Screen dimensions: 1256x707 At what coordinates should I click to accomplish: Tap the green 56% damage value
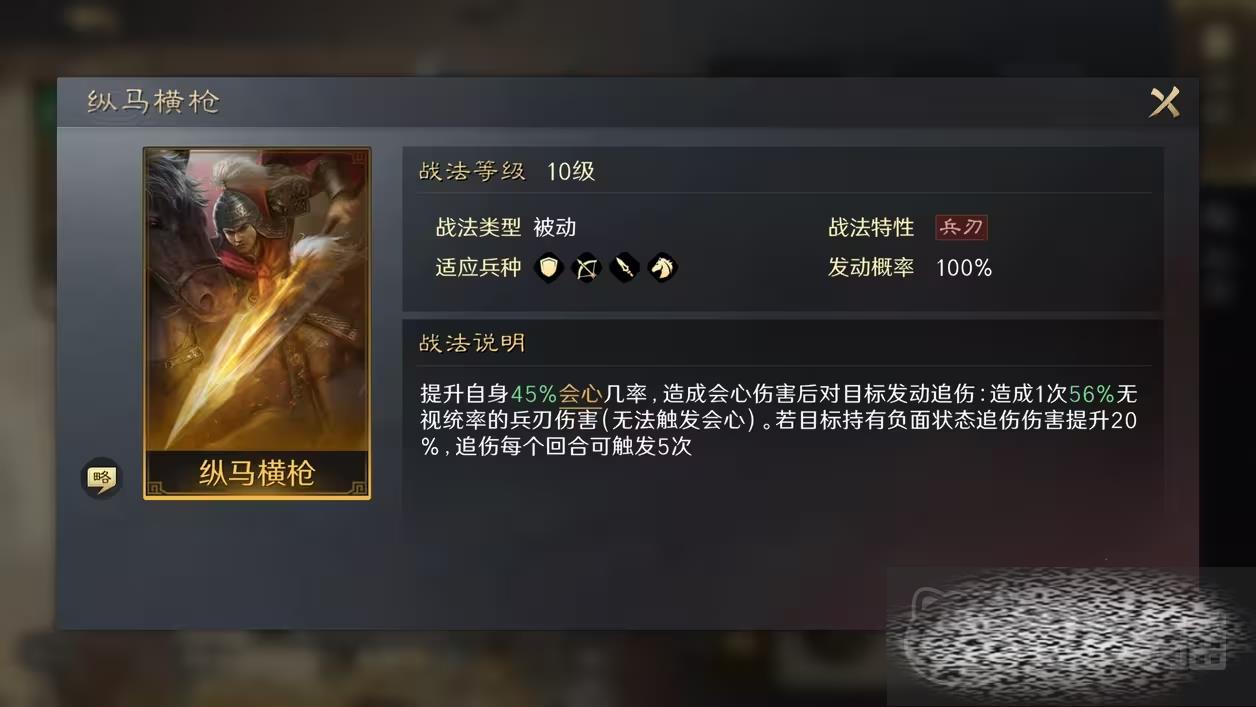click(1091, 394)
